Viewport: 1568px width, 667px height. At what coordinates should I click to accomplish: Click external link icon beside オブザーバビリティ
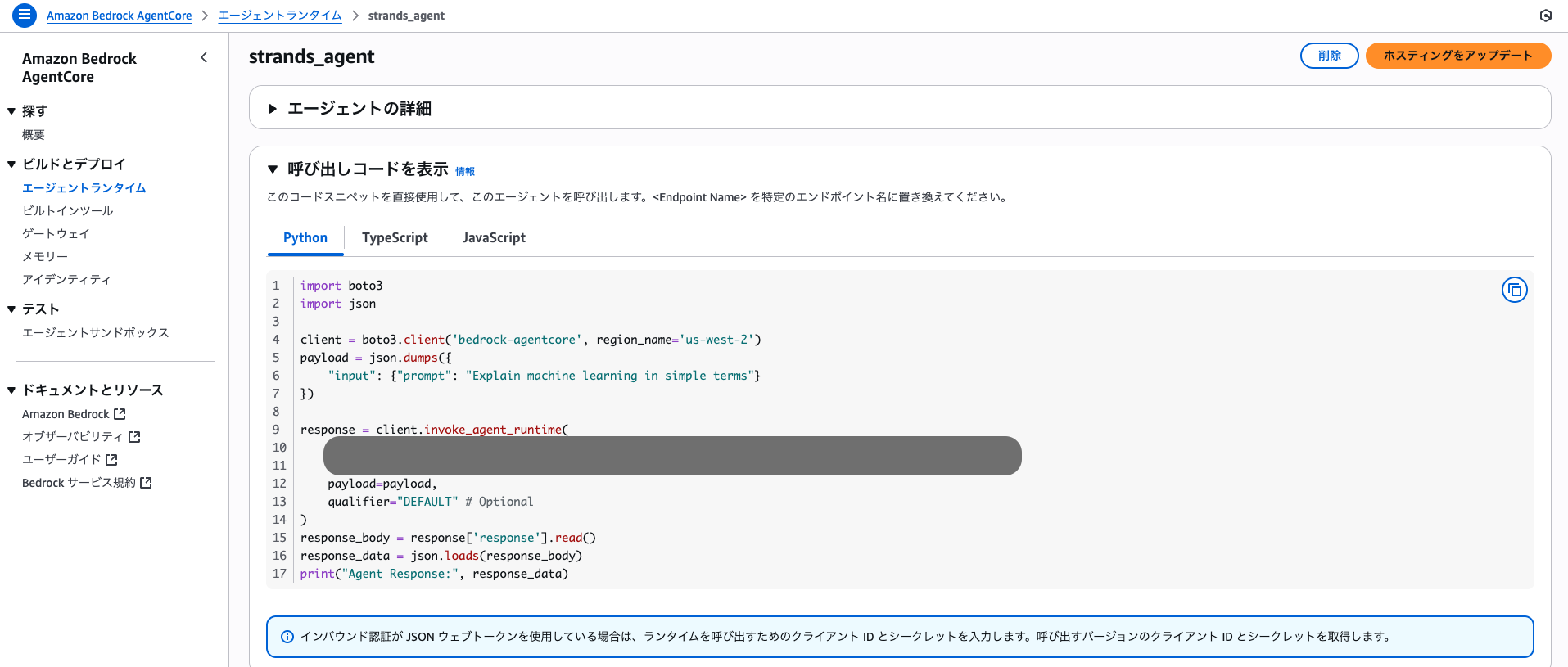point(134,437)
